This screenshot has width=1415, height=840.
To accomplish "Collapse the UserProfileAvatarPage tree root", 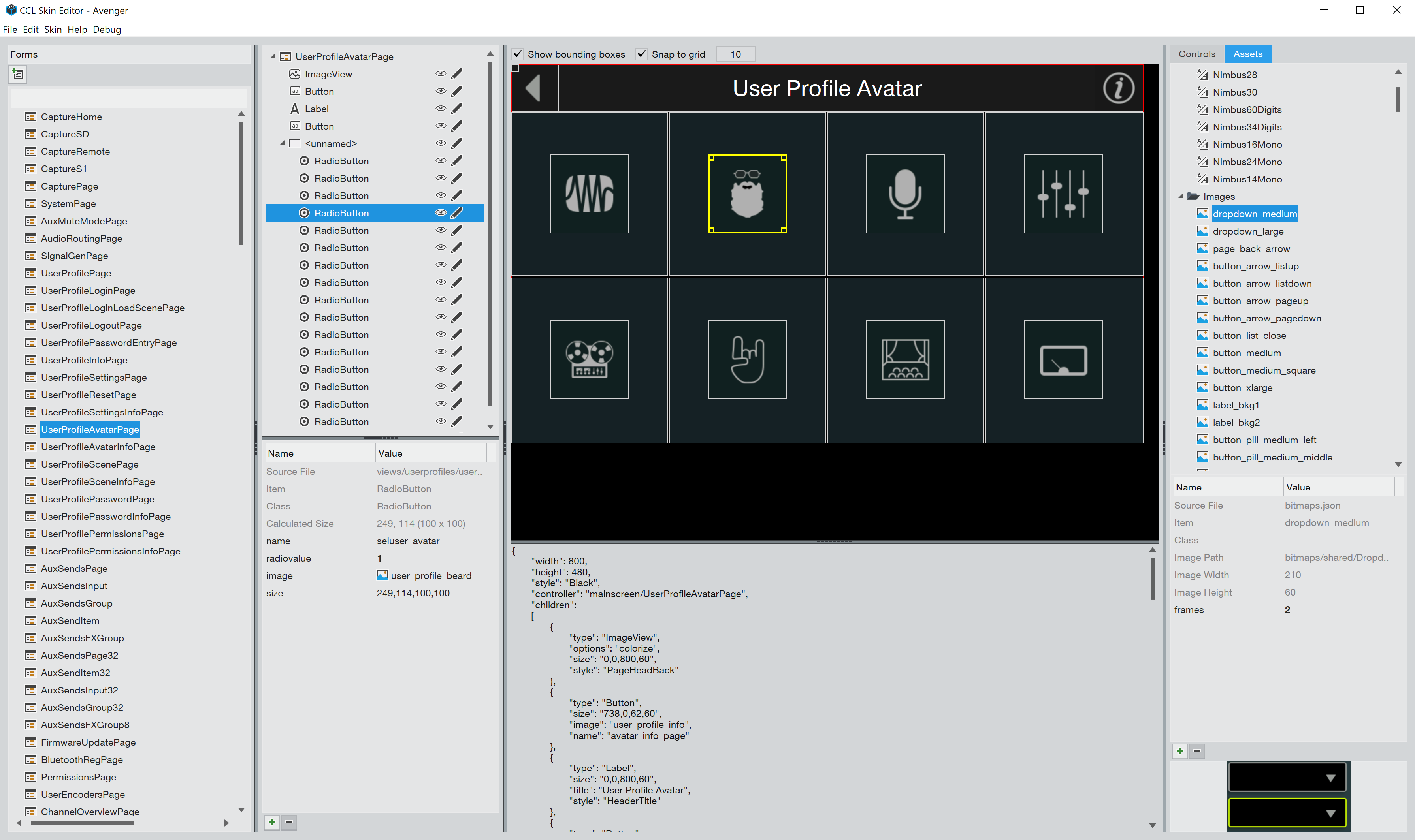I will [273, 56].
